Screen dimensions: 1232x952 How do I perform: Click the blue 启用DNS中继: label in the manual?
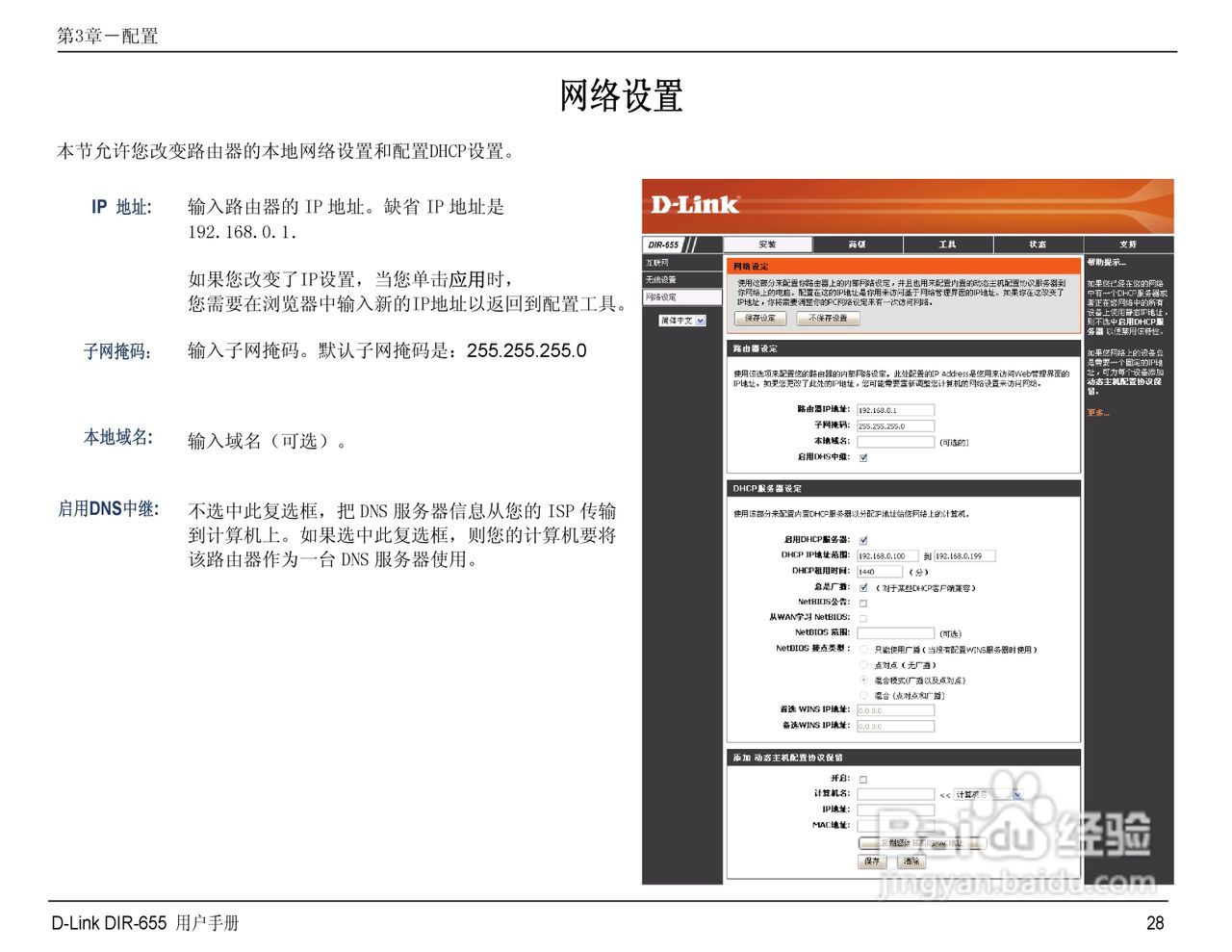click(108, 509)
